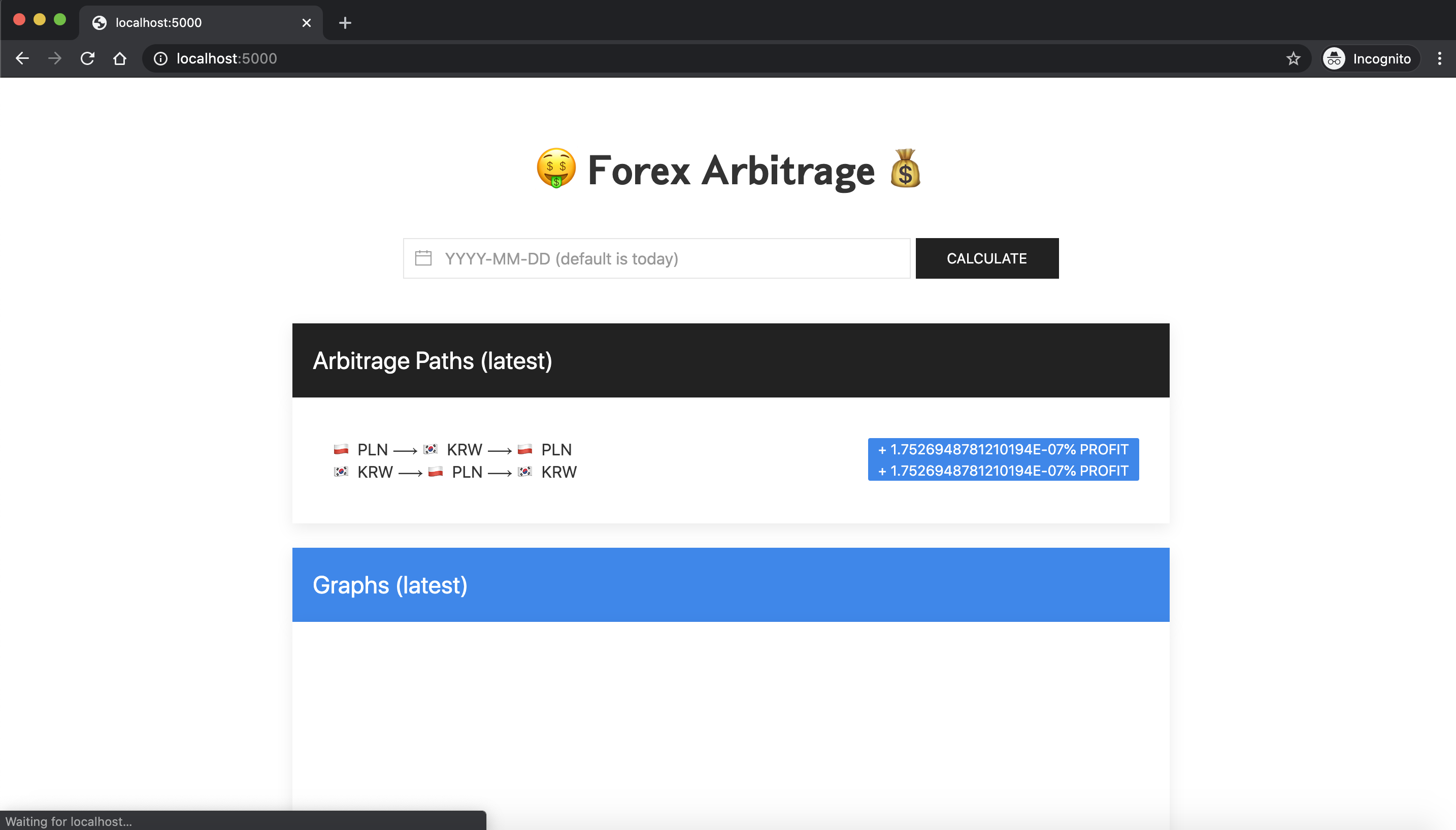Click the browser forward arrow
This screenshot has height=830, width=1456.
[x=55, y=58]
